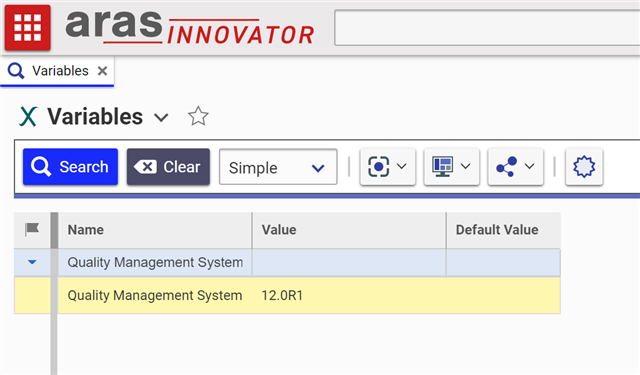Click the magnifier icon on Variables tab

pyautogui.click(x=16, y=71)
